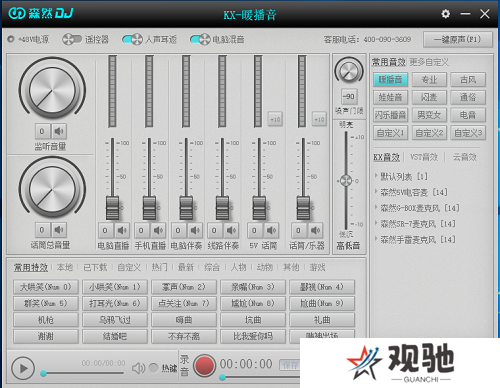Play the 乌鸦飞过 sound effect
500x388 pixels.
pos(115,320)
